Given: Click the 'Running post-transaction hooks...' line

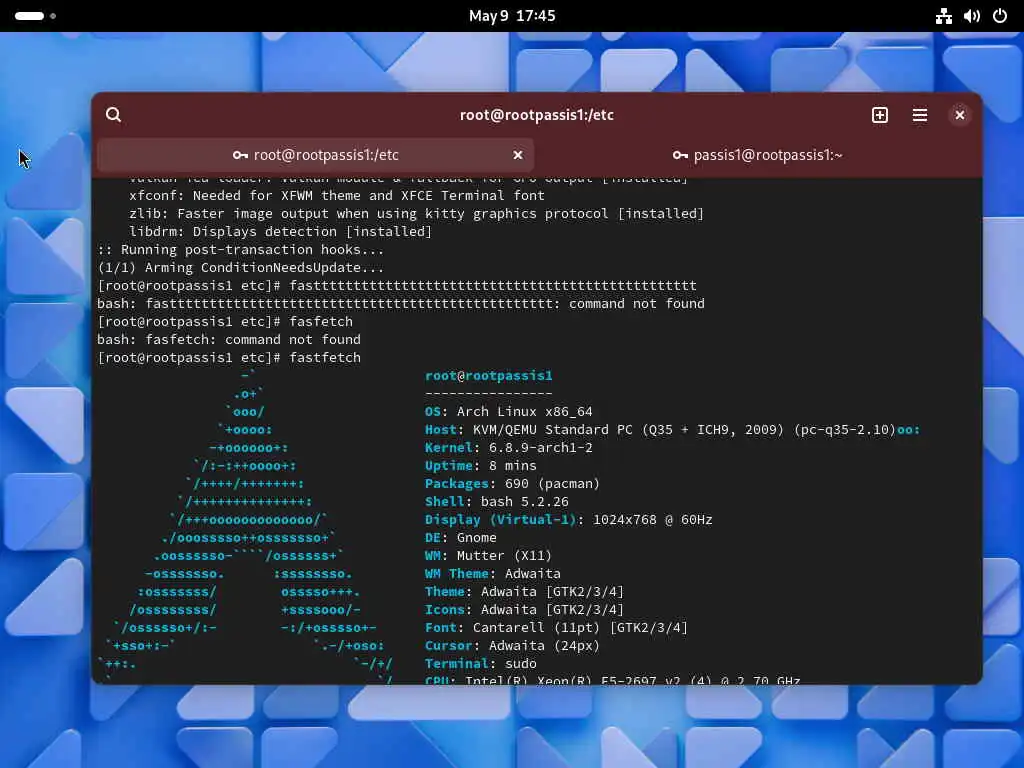Looking at the screenshot, I should pyautogui.click(x=240, y=249).
